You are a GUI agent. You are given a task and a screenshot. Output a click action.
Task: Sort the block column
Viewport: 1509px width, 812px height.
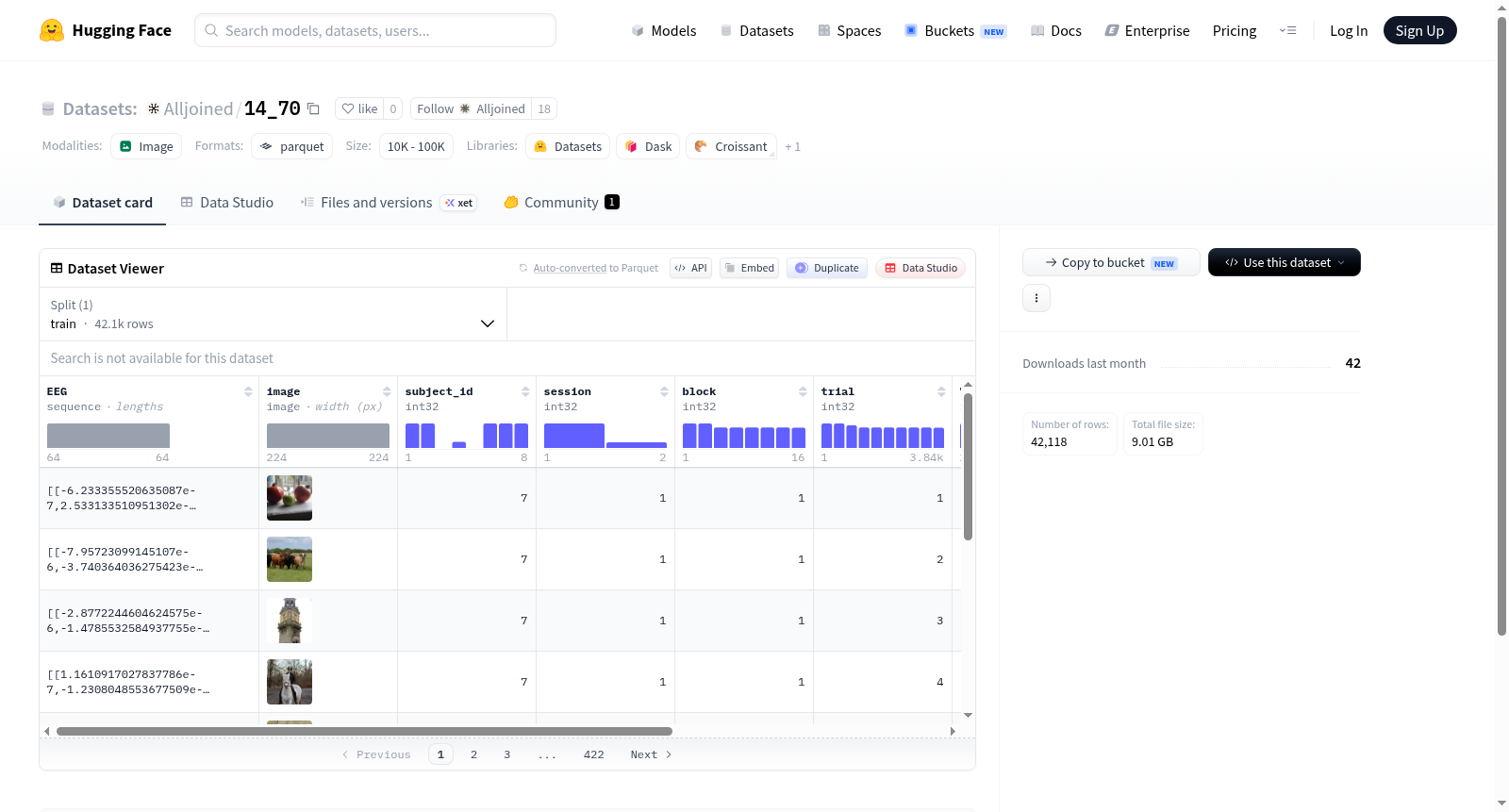[803, 391]
